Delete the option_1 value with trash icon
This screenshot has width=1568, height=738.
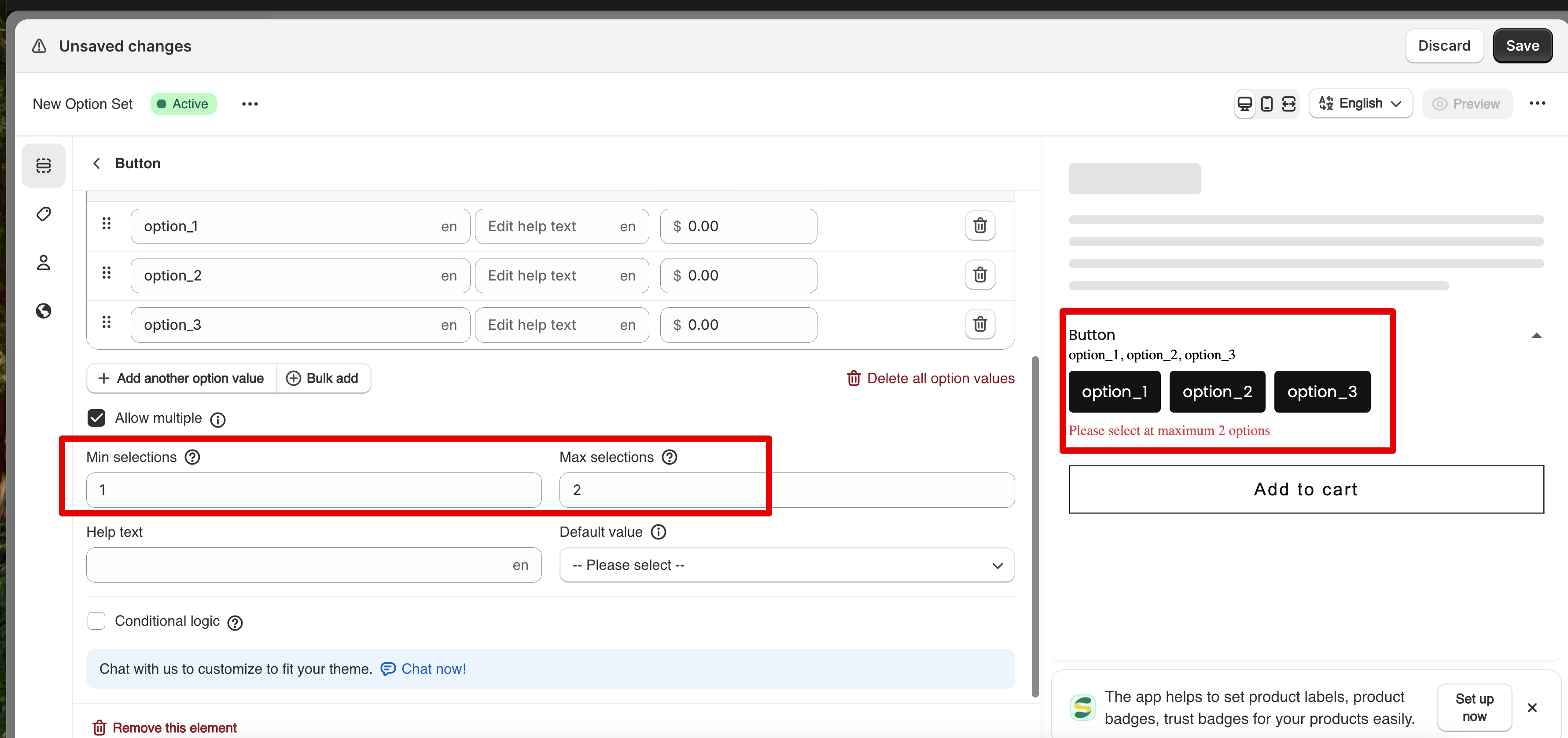click(979, 226)
